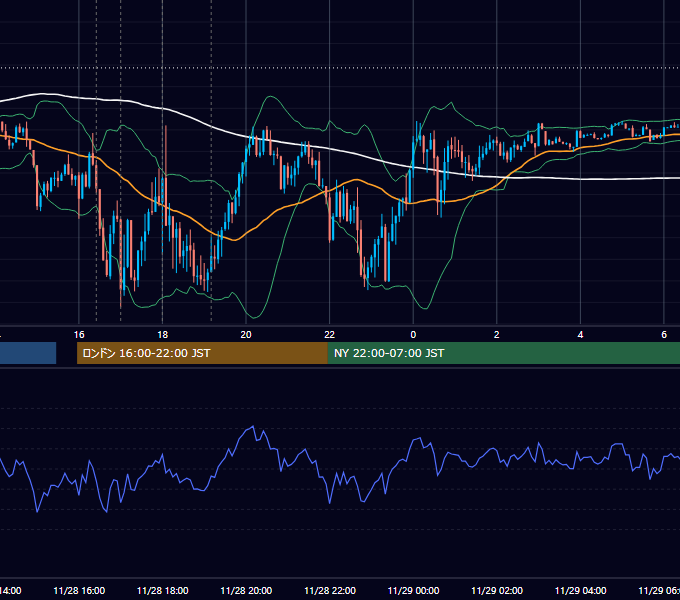The width and height of the screenshot is (680, 600).
Task: Click the '11/28 20:00' date label
Action: point(246,590)
